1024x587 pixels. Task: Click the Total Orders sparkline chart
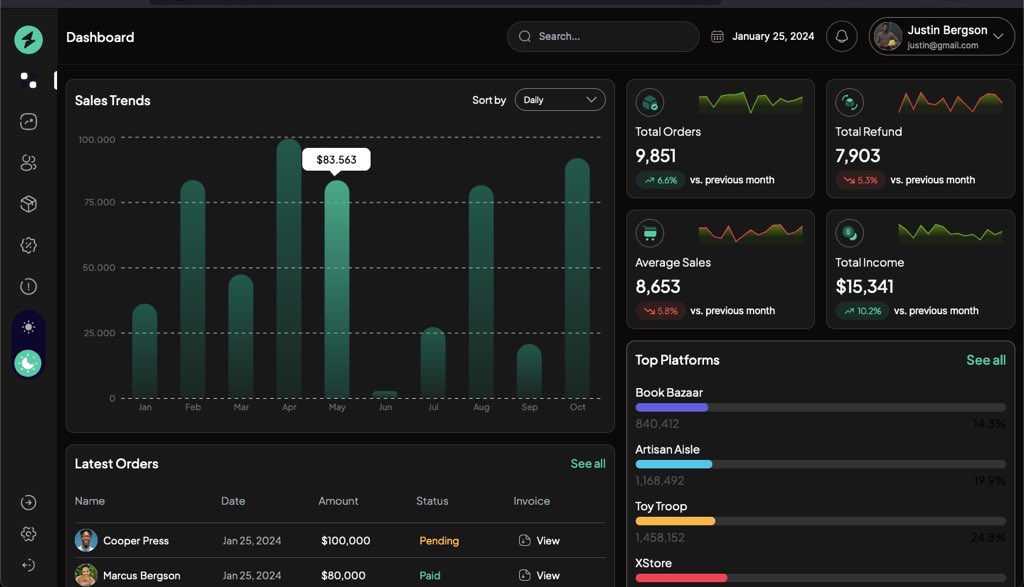pos(750,103)
